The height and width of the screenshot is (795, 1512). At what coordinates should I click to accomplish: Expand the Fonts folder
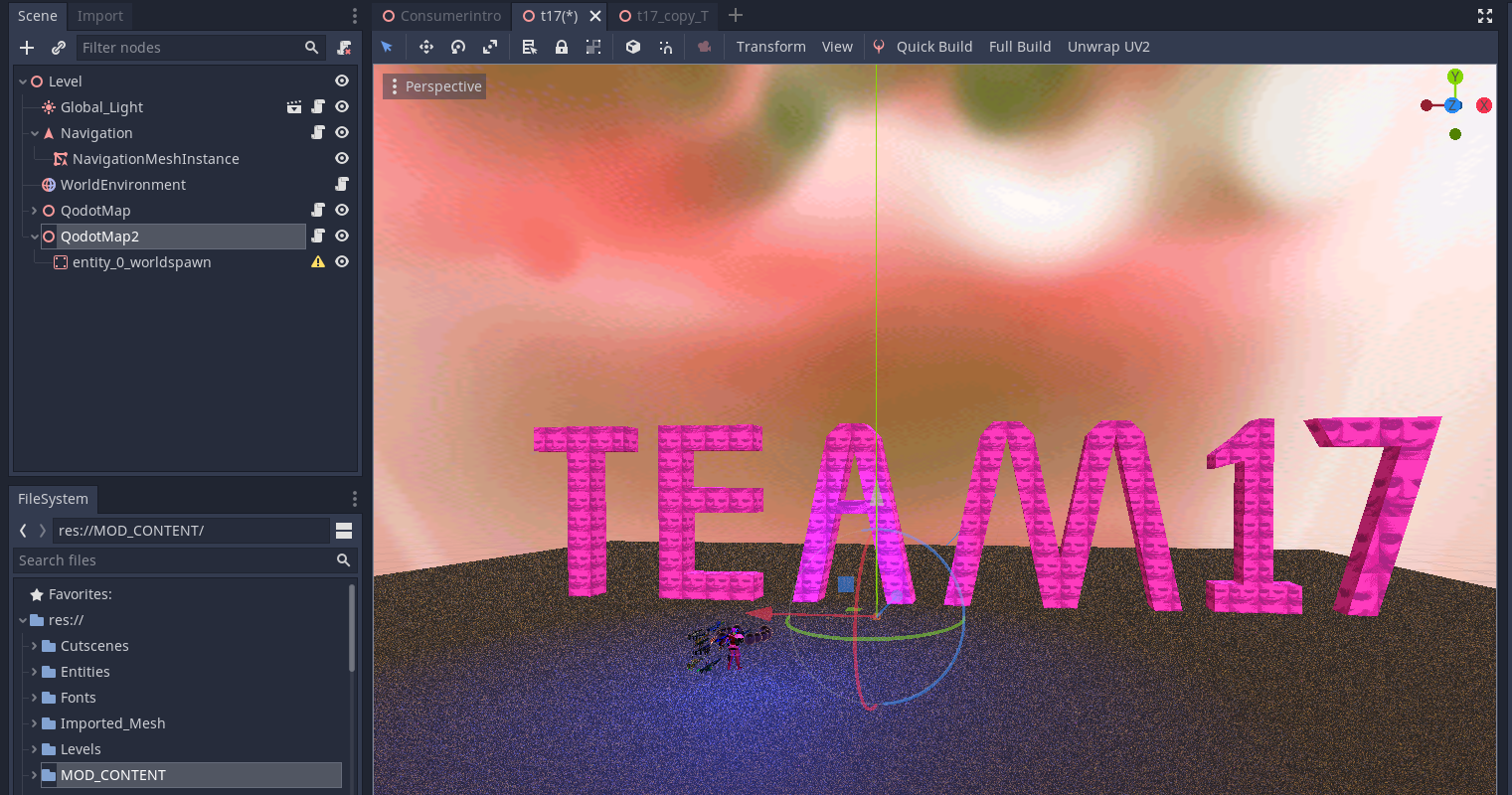pyautogui.click(x=35, y=698)
